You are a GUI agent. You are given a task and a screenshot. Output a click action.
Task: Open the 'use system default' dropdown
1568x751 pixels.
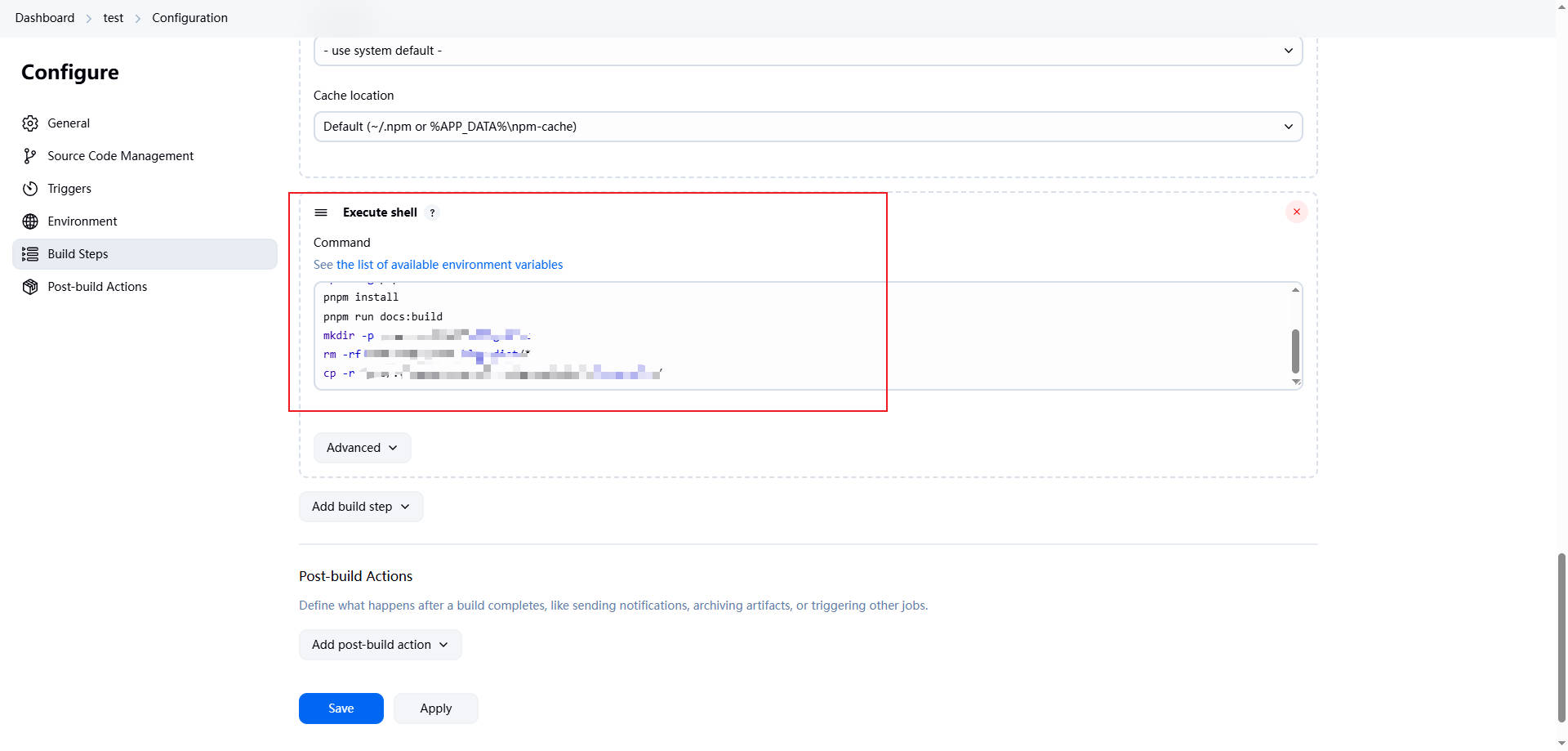tap(807, 51)
